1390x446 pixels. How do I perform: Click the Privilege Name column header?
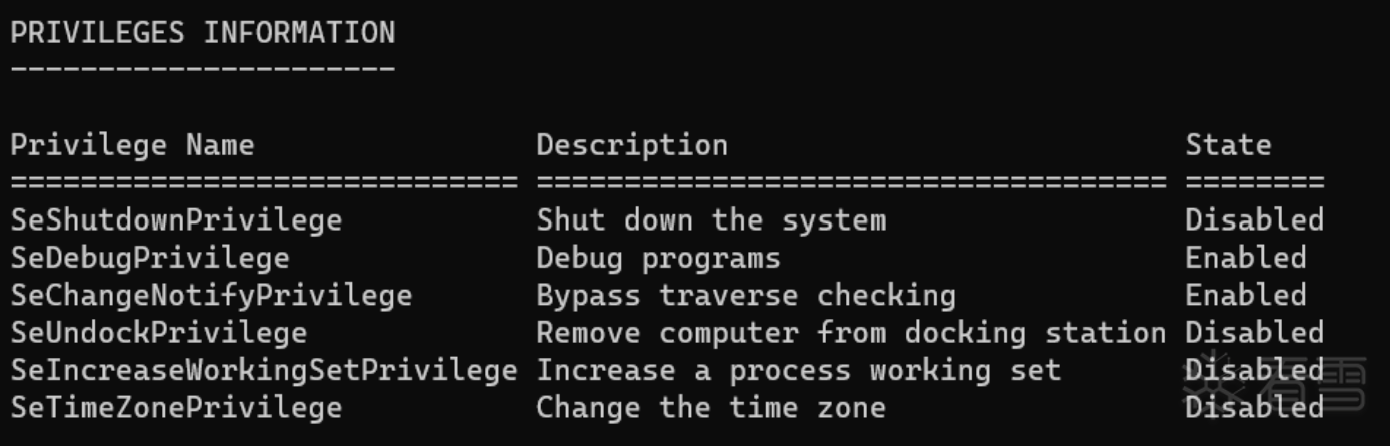coord(132,145)
